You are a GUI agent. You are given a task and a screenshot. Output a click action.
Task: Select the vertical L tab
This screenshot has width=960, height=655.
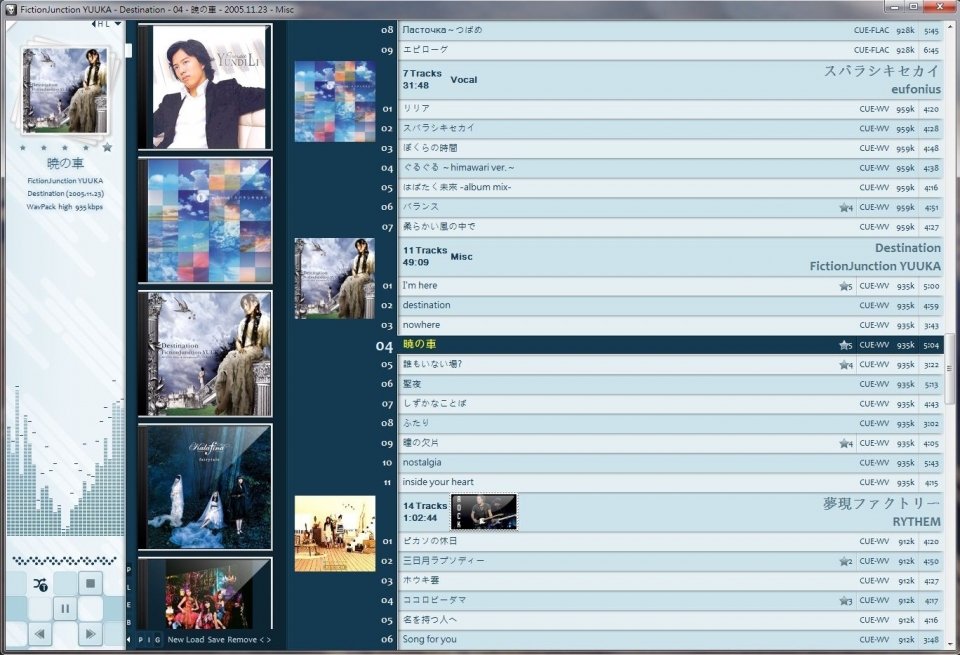pos(129,588)
